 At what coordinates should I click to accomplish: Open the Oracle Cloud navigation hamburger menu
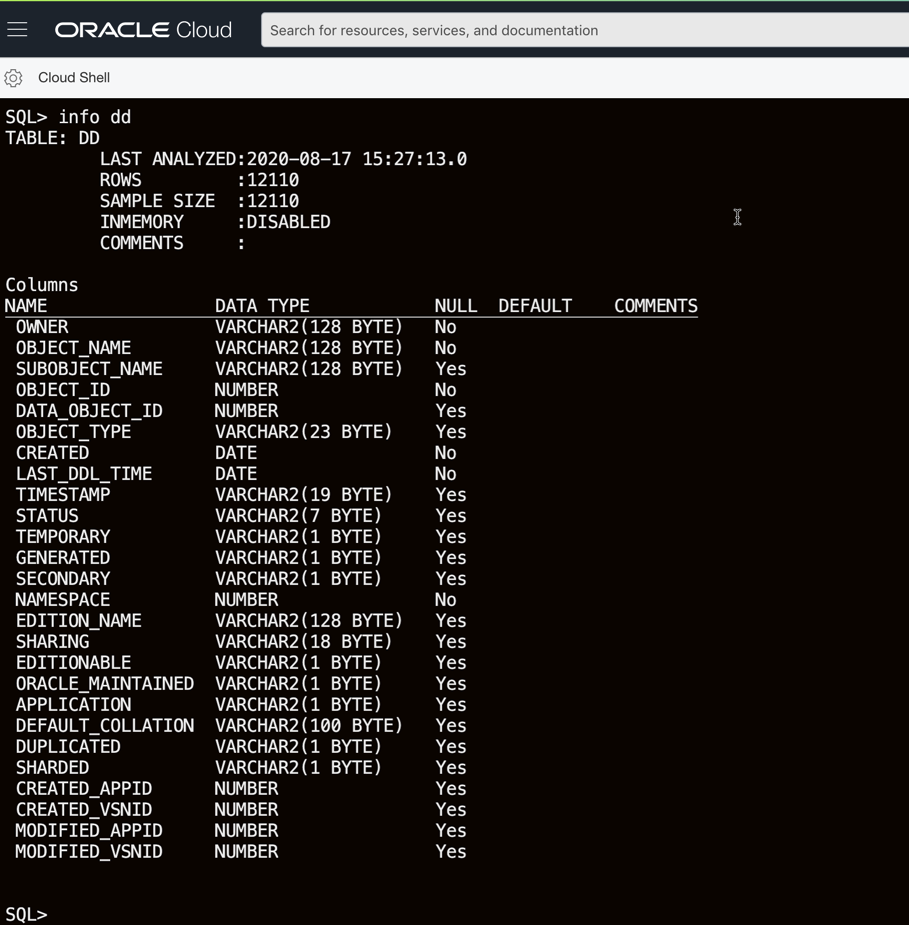click(x=17, y=29)
